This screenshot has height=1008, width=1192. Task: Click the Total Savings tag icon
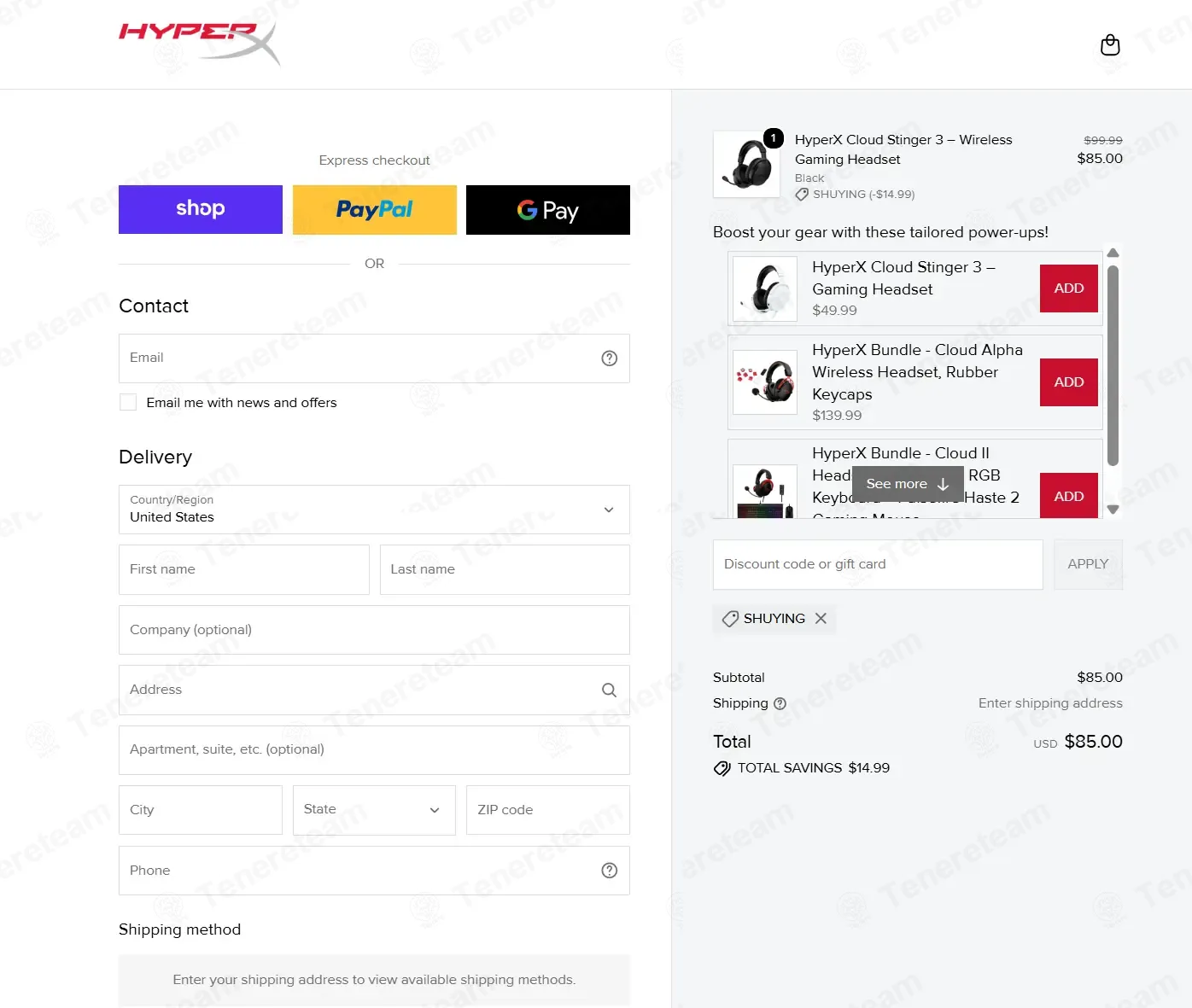pos(722,768)
